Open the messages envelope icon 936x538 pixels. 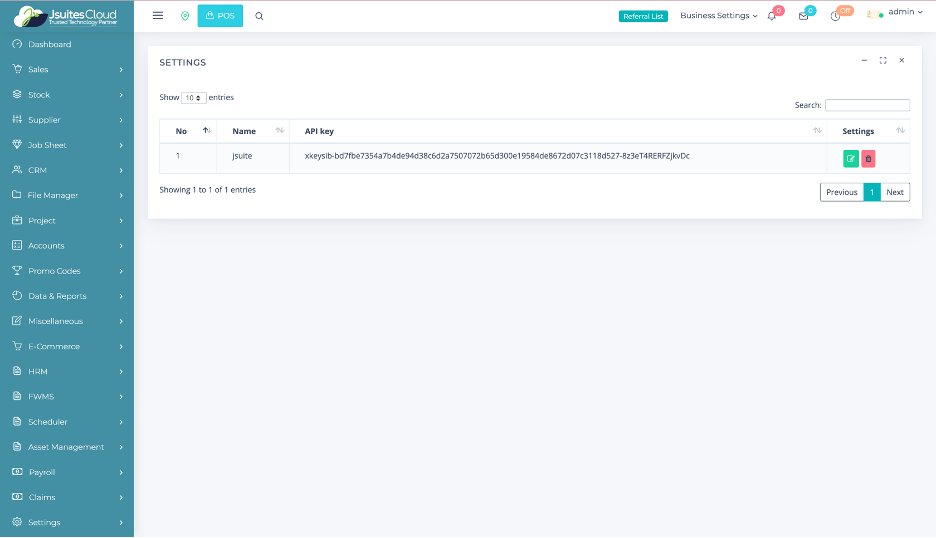point(803,16)
